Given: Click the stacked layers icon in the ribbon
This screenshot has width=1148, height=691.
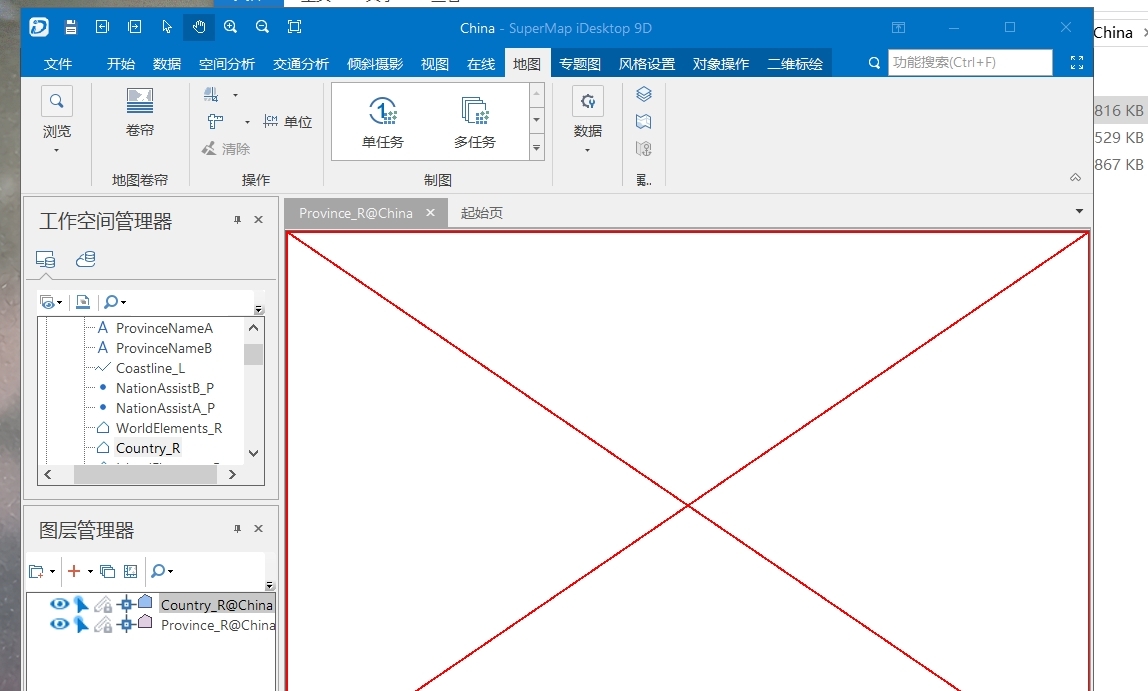Looking at the screenshot, I should pos(644,94).
